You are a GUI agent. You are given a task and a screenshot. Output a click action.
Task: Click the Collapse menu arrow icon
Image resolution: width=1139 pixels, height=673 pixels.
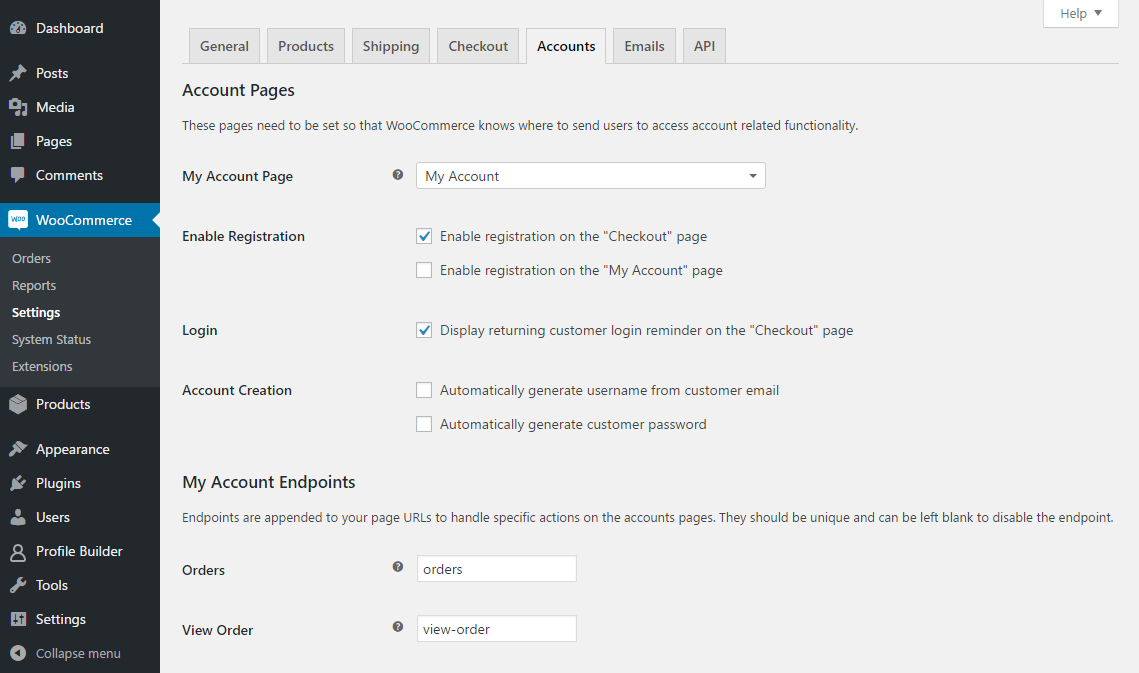point(18,653)
